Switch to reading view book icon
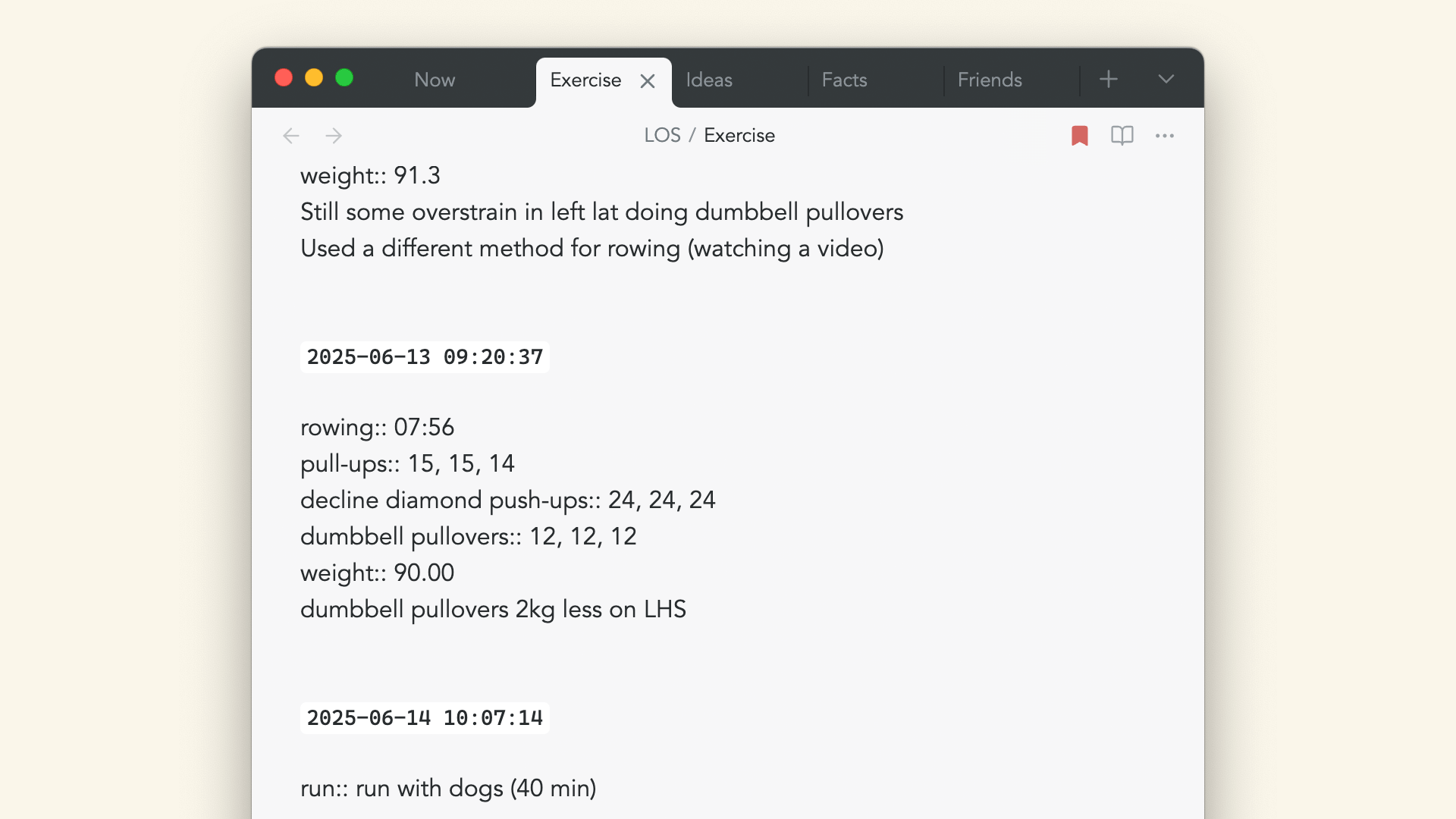 click(x=1122, y=136)
